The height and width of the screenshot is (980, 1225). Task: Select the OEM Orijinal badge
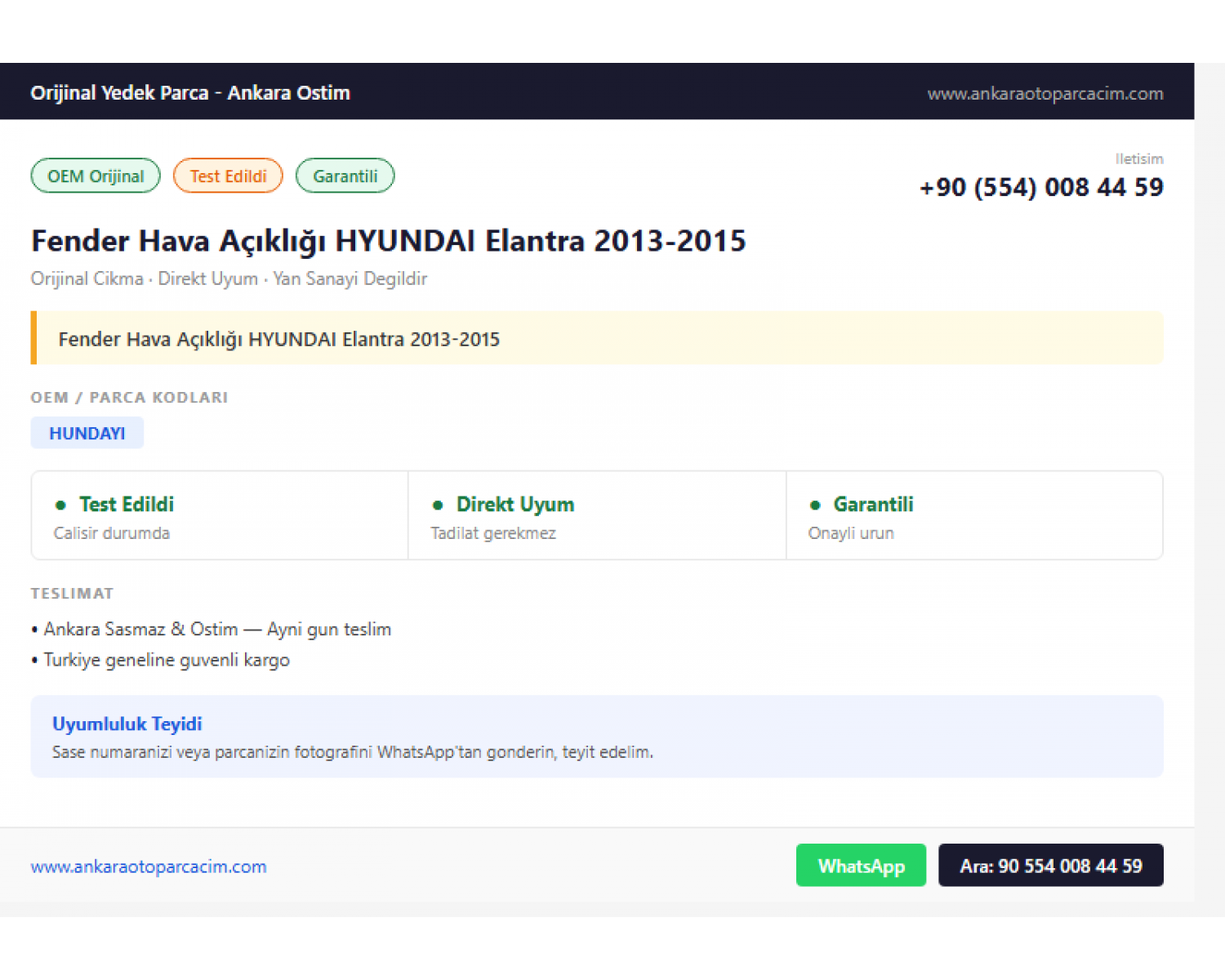click(96, 176)
